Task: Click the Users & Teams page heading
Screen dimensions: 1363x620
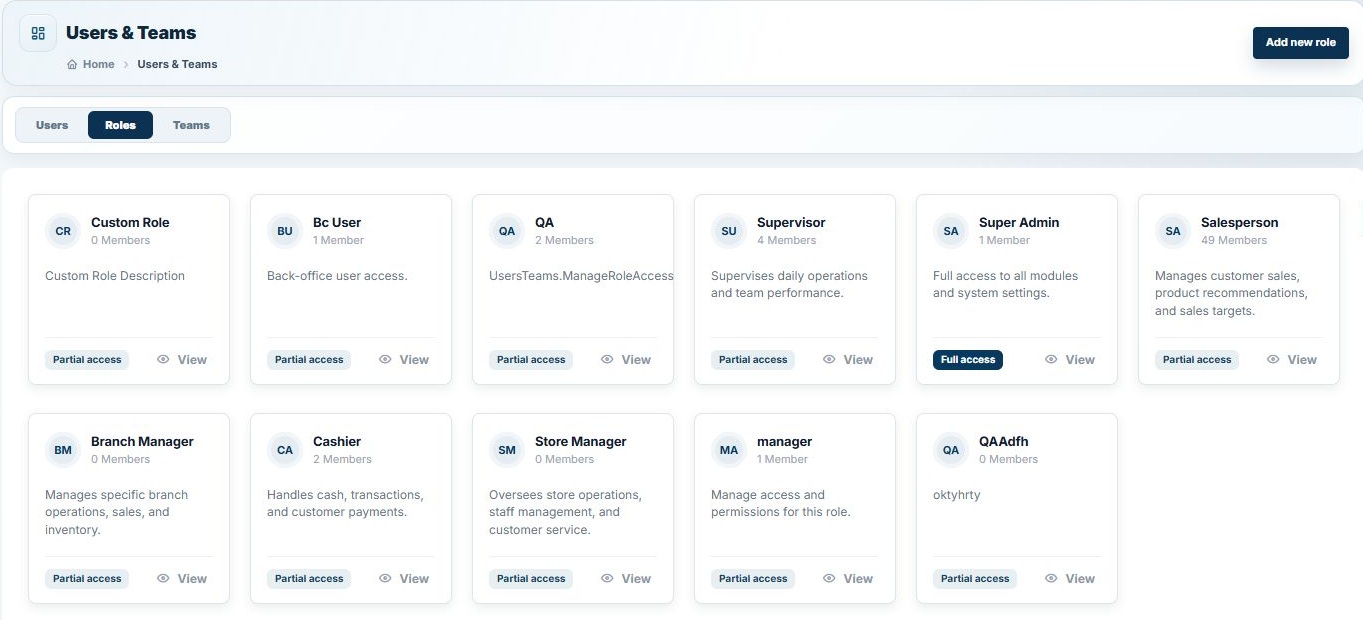Action: (131, 33)
